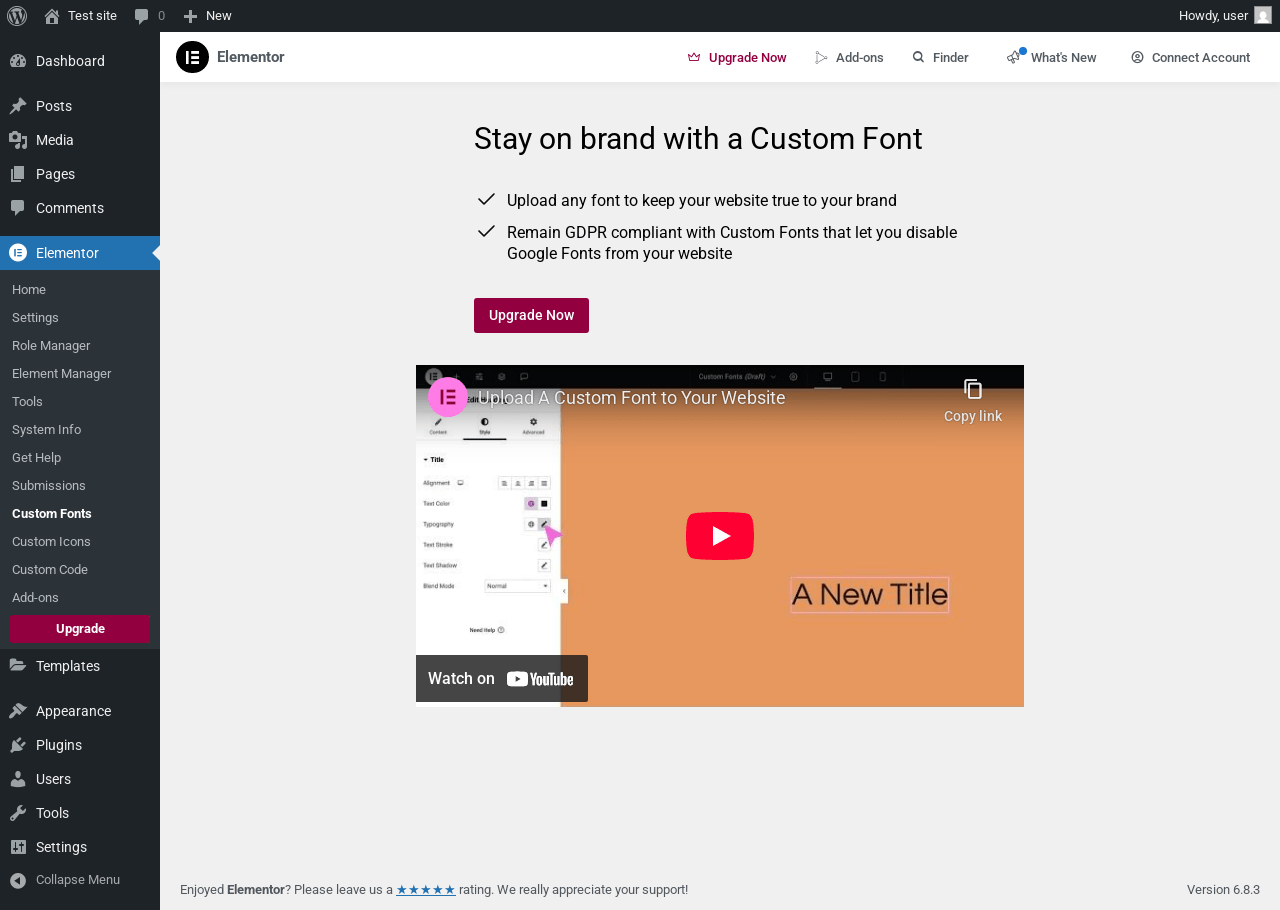Click the Media icon in sidebar

point(18,140)
